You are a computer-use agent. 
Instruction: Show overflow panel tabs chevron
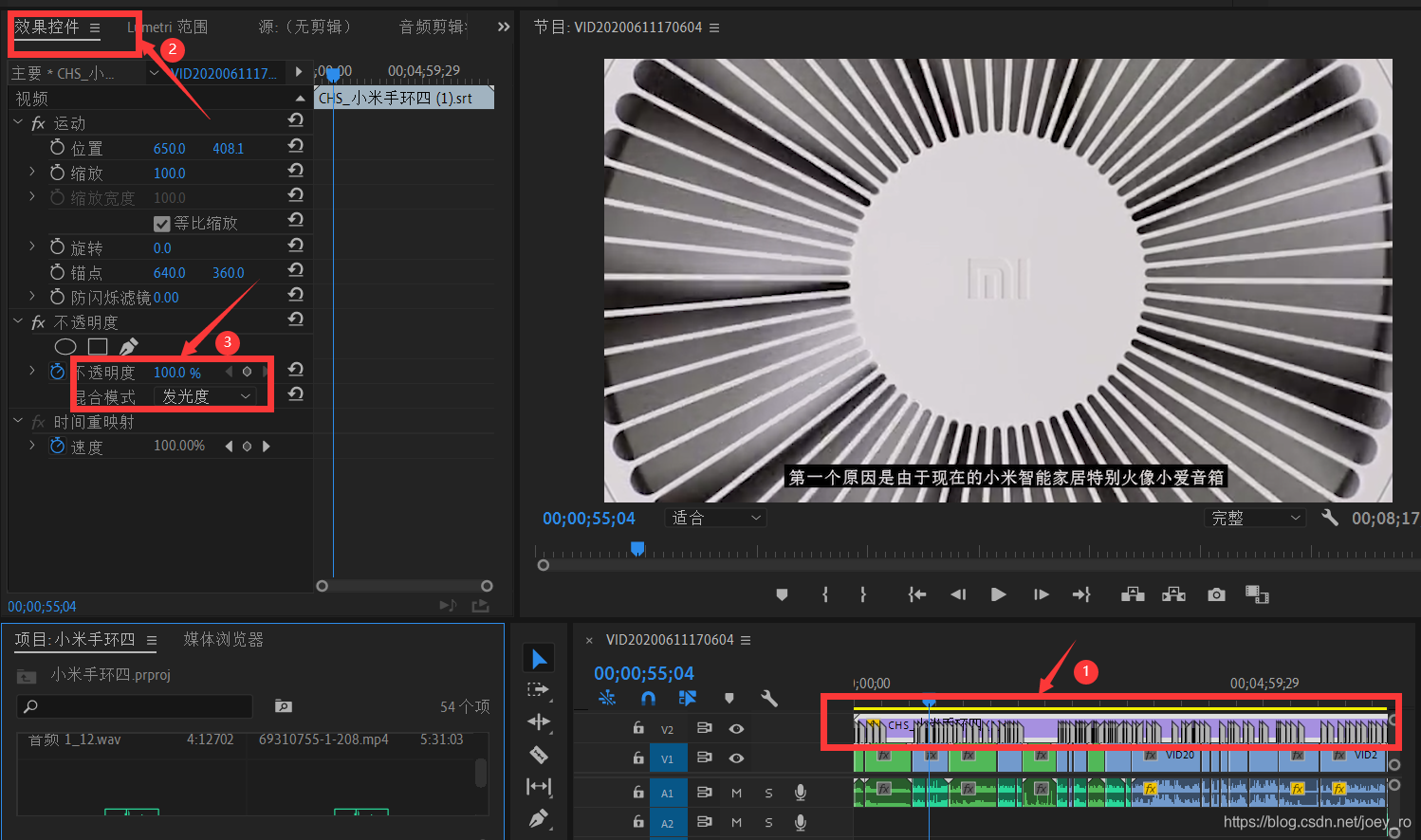[x=503, y=27]
